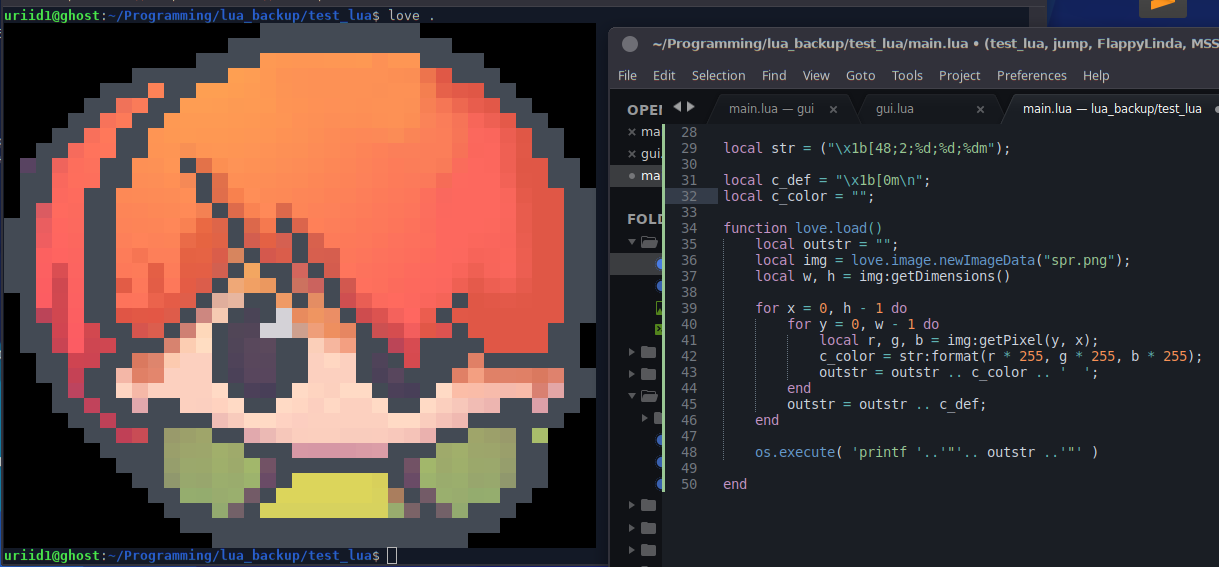Click the 'local c_def' assignment line
Screen dimensions: 1219x567
click(x=827, y=180)
